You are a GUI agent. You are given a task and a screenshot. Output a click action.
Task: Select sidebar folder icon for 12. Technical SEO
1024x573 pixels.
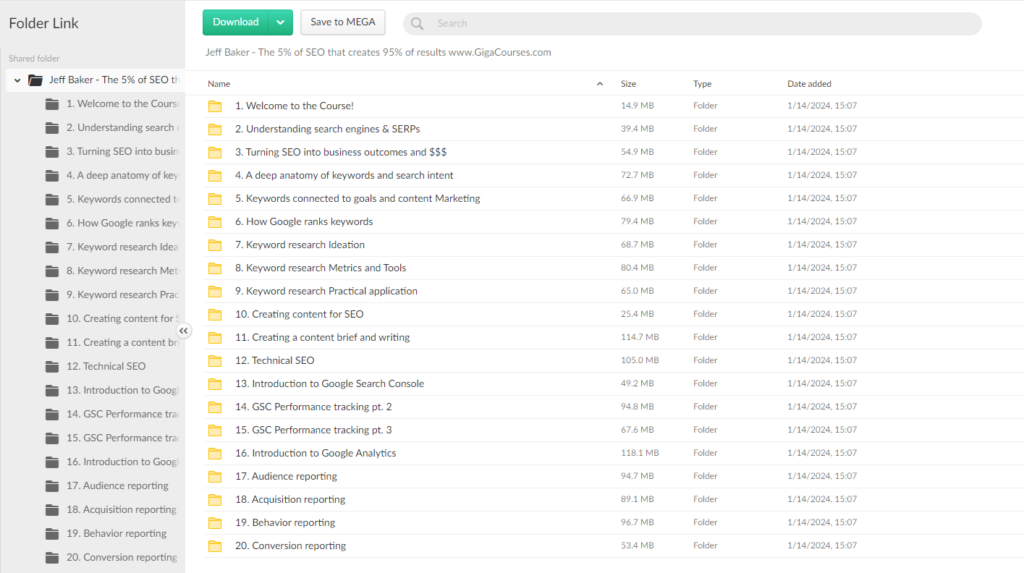52,367
